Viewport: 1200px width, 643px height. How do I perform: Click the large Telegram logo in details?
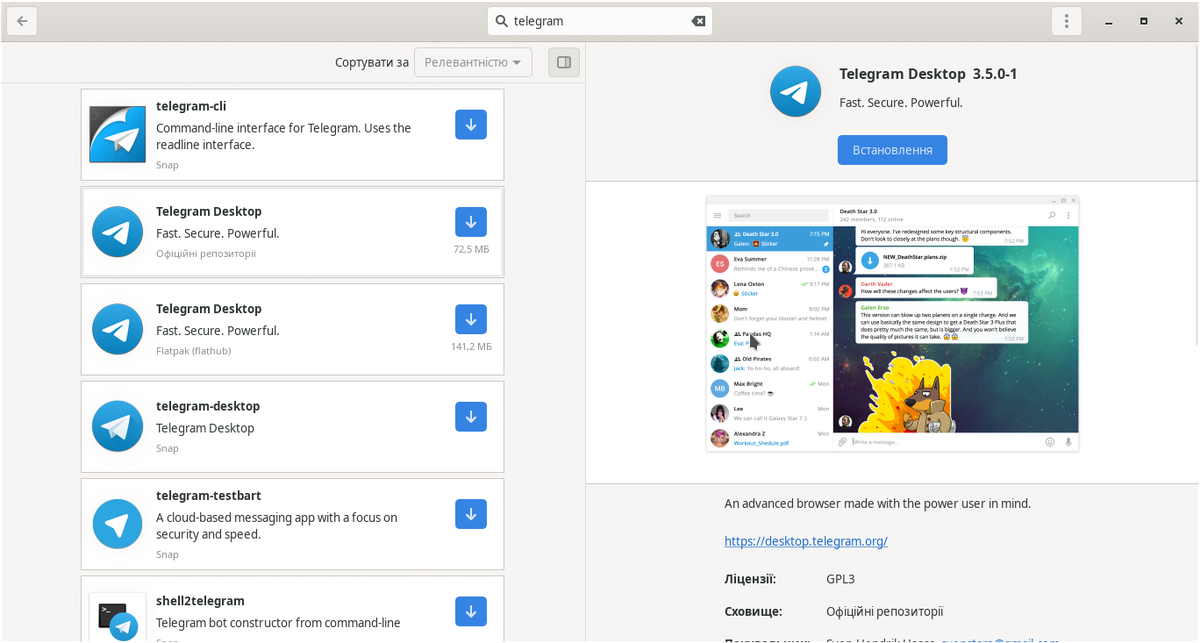795,92
